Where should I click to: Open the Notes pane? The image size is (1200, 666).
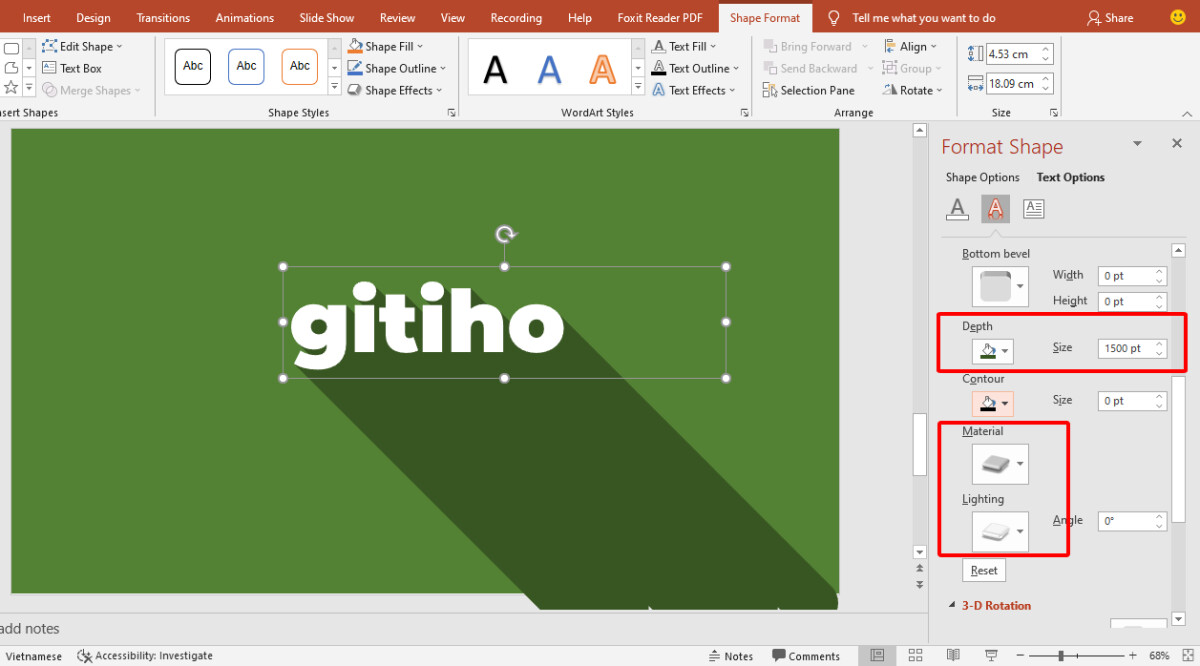coord(731,655)
